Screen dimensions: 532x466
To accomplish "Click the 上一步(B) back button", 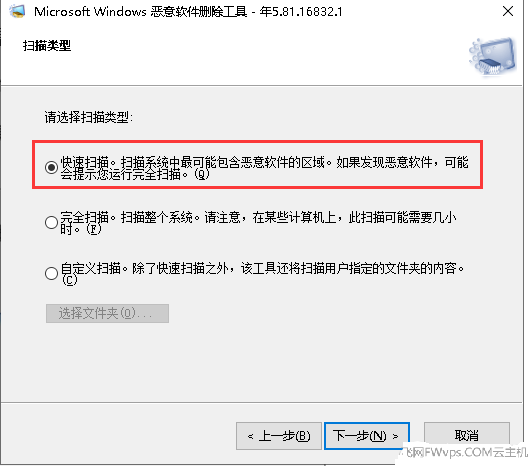I will pos(279,436).
